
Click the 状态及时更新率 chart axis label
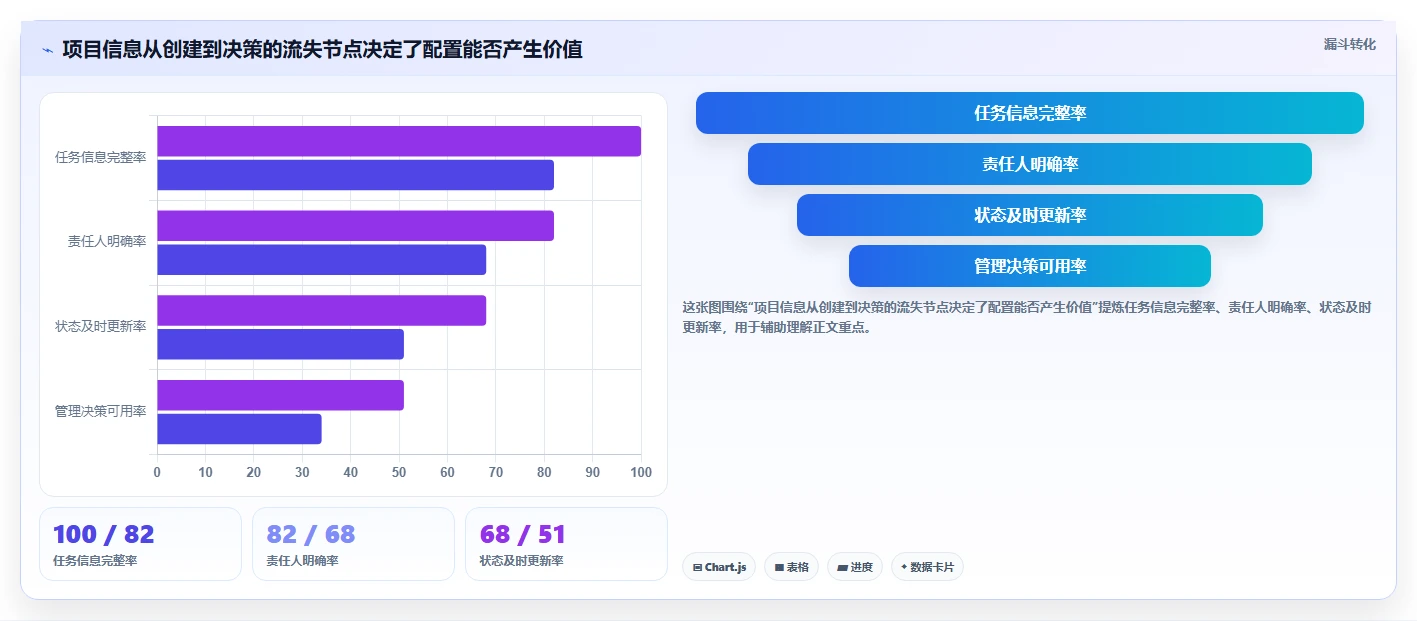(100, 327)
